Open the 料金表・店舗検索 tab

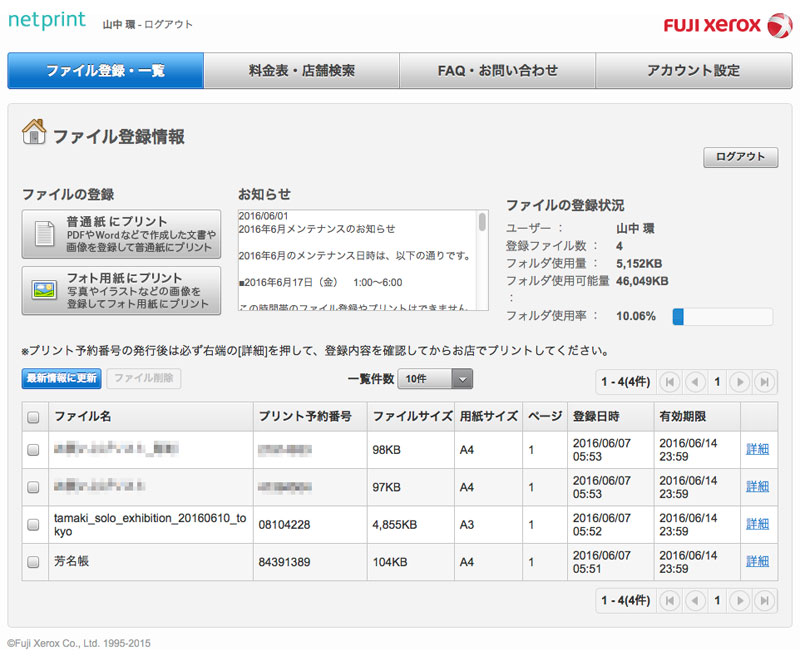pyautogui.click(x=301, y=71)
